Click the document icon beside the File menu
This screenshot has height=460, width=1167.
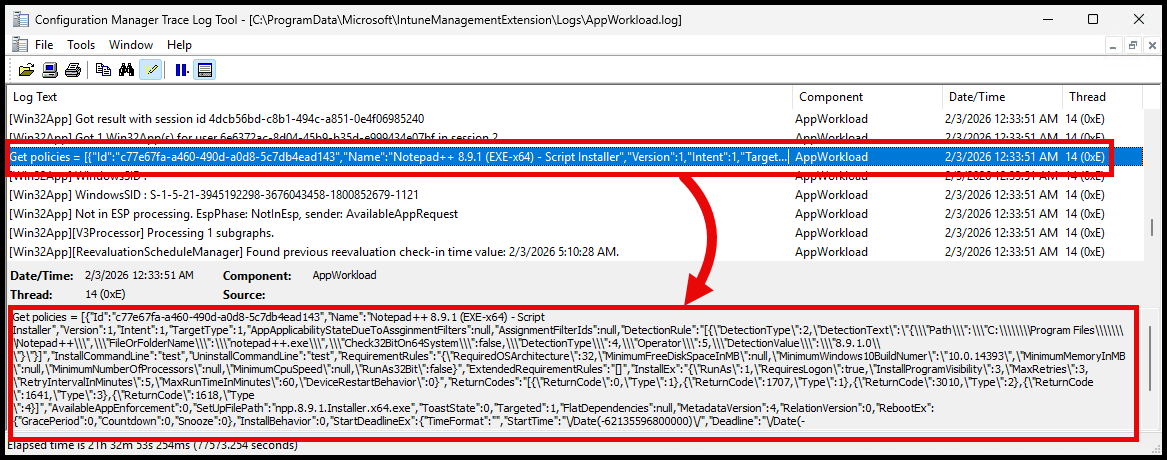tap(20, 45)
